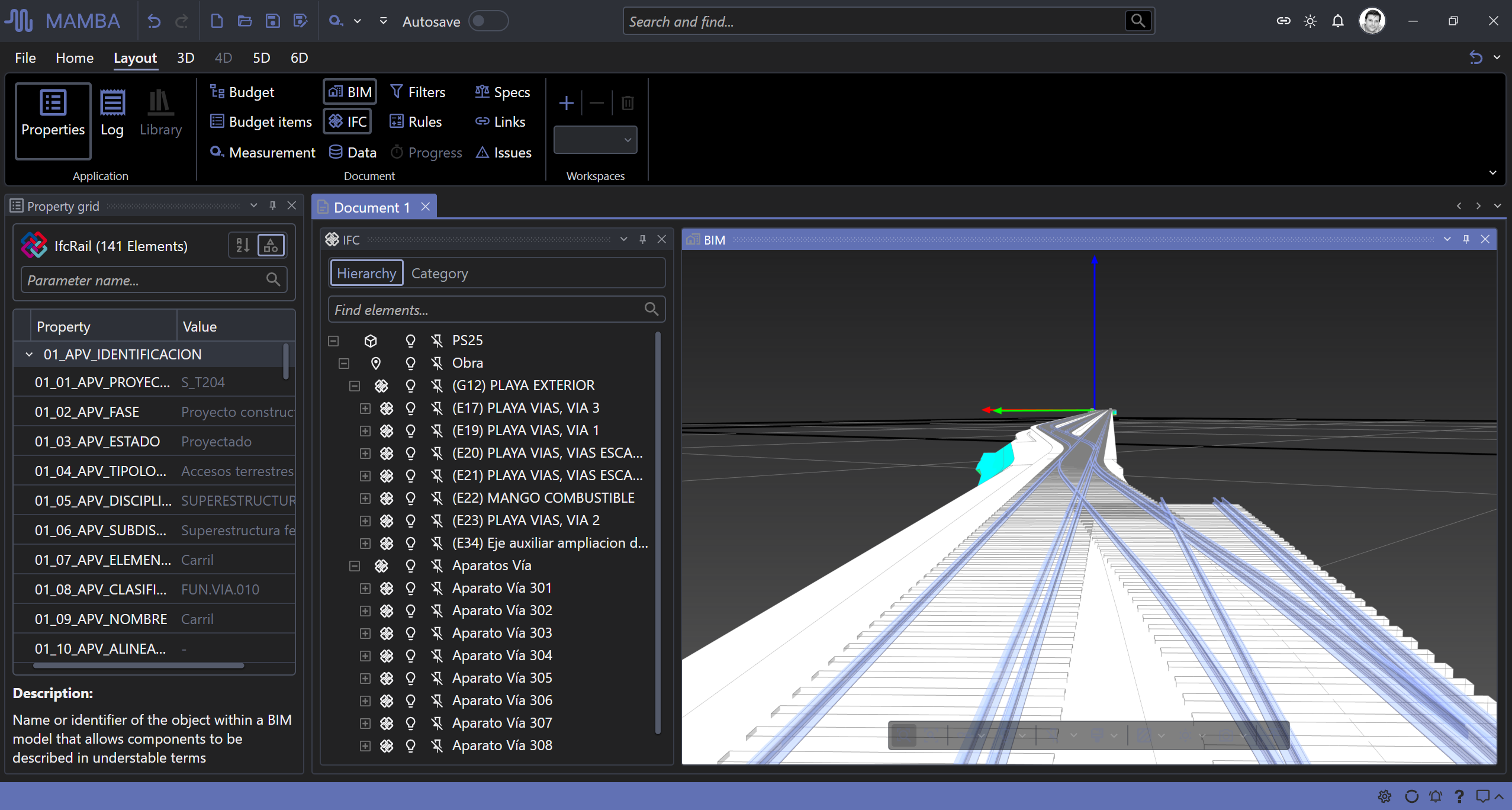Open the Issues panel
Screen dimensions: 1512x810
504,152
